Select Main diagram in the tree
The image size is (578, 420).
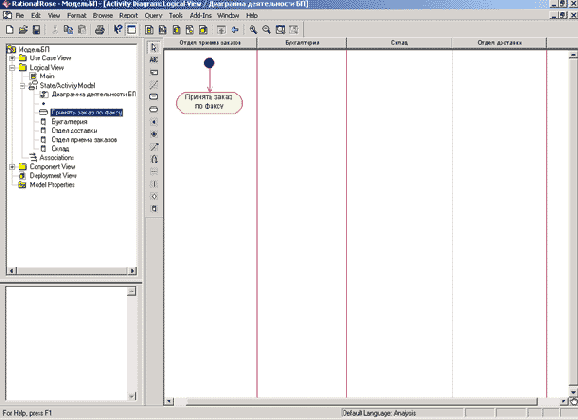(x=47, y=76)
